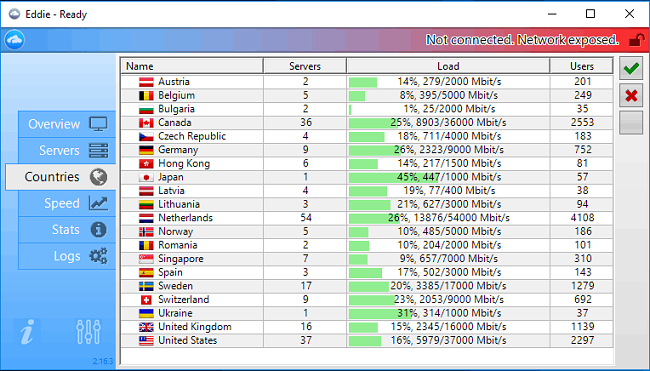Click the blank gray button below red X
650x371 pixels.
631,123
